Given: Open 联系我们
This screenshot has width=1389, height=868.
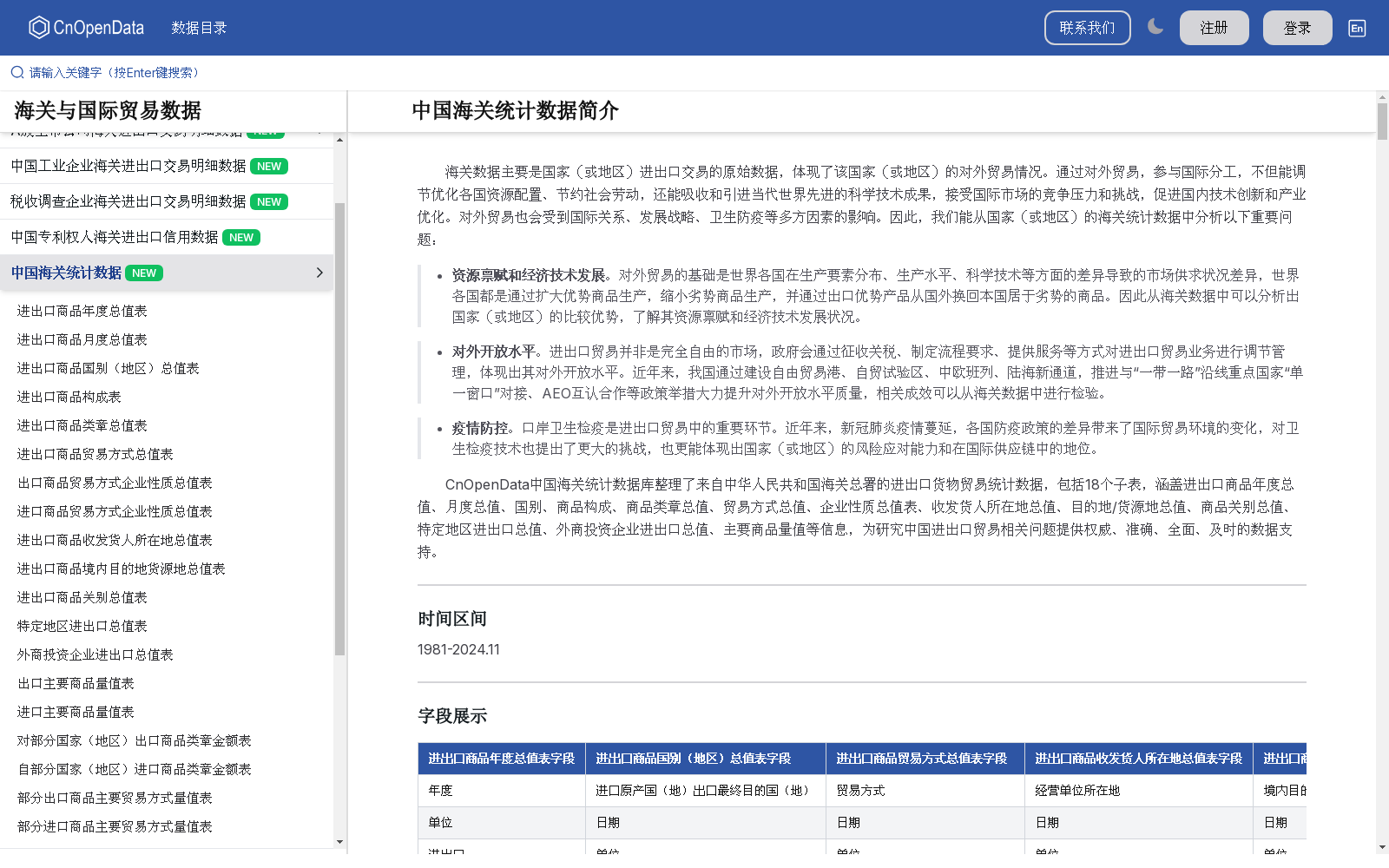Looking at the screenshot, I should (1087, 27).
